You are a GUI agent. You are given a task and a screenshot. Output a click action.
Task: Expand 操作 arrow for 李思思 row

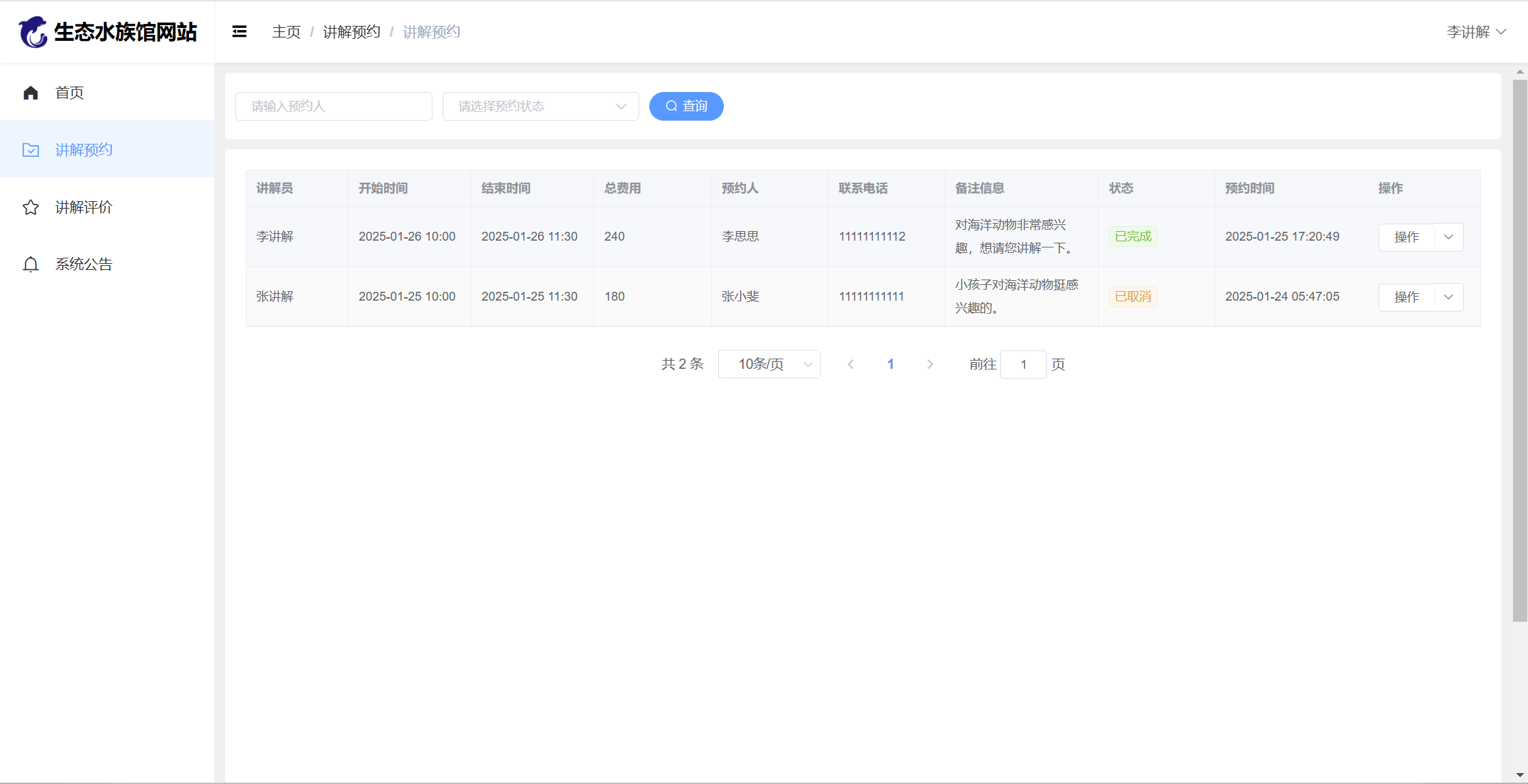pyautogui.click(x=1449, y=237)
